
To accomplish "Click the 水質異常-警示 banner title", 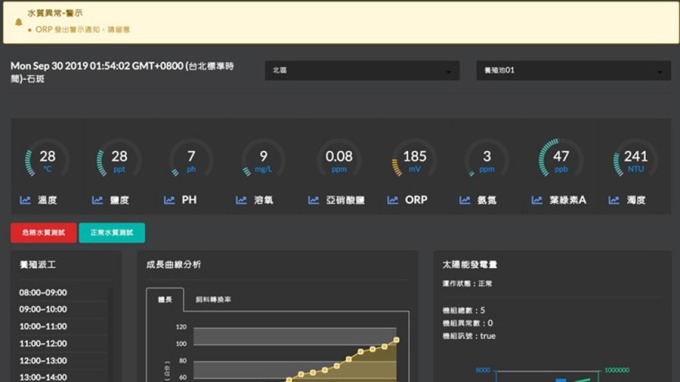I will coord(55,13).
